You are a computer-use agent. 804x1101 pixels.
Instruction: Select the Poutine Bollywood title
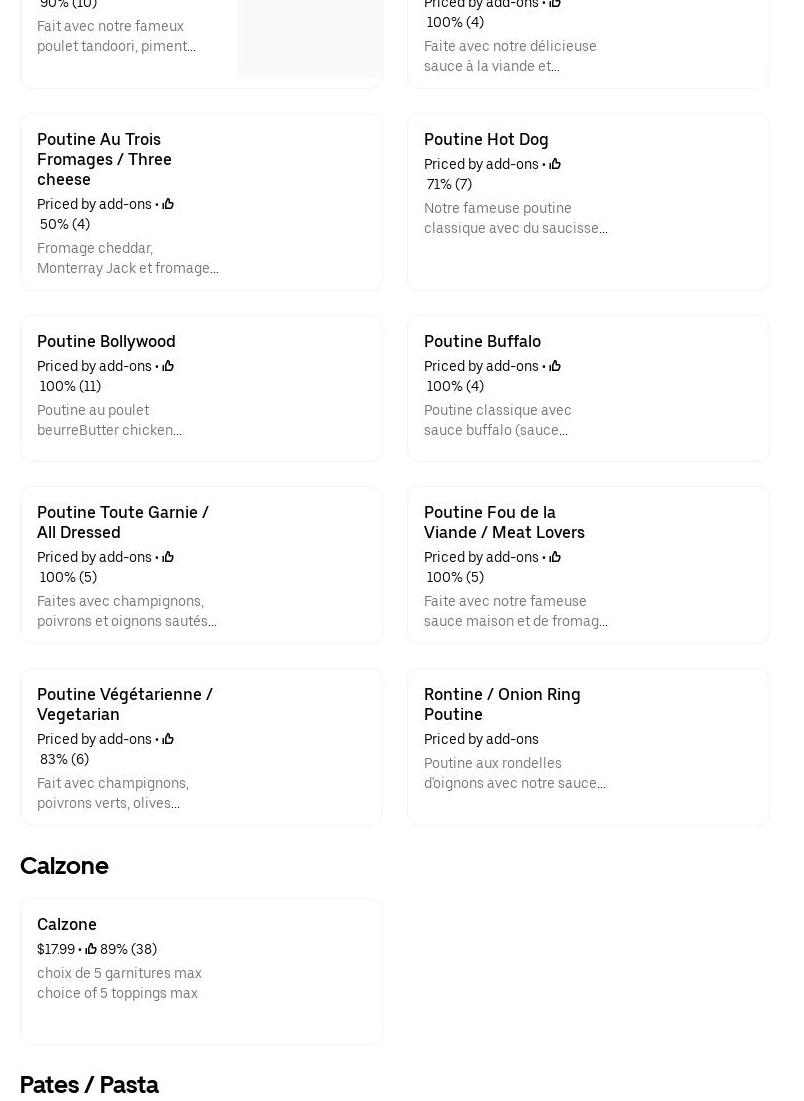click(x=106, y=342)
